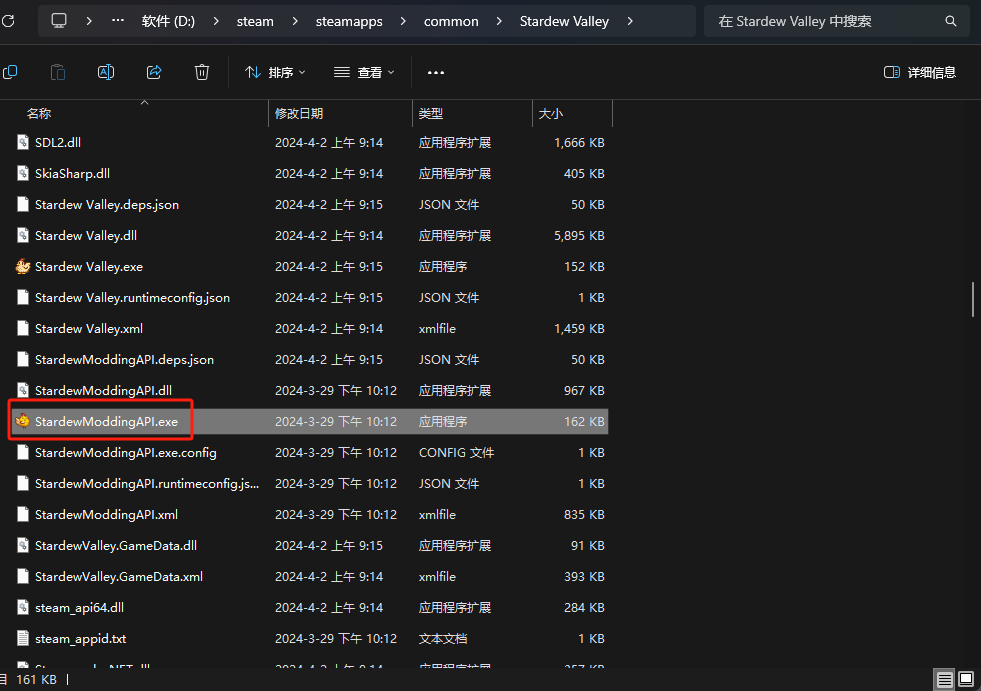Viewport: 981px width, 691px height.
Task: Open the three-dot more options menu
Action: point(436,72)
